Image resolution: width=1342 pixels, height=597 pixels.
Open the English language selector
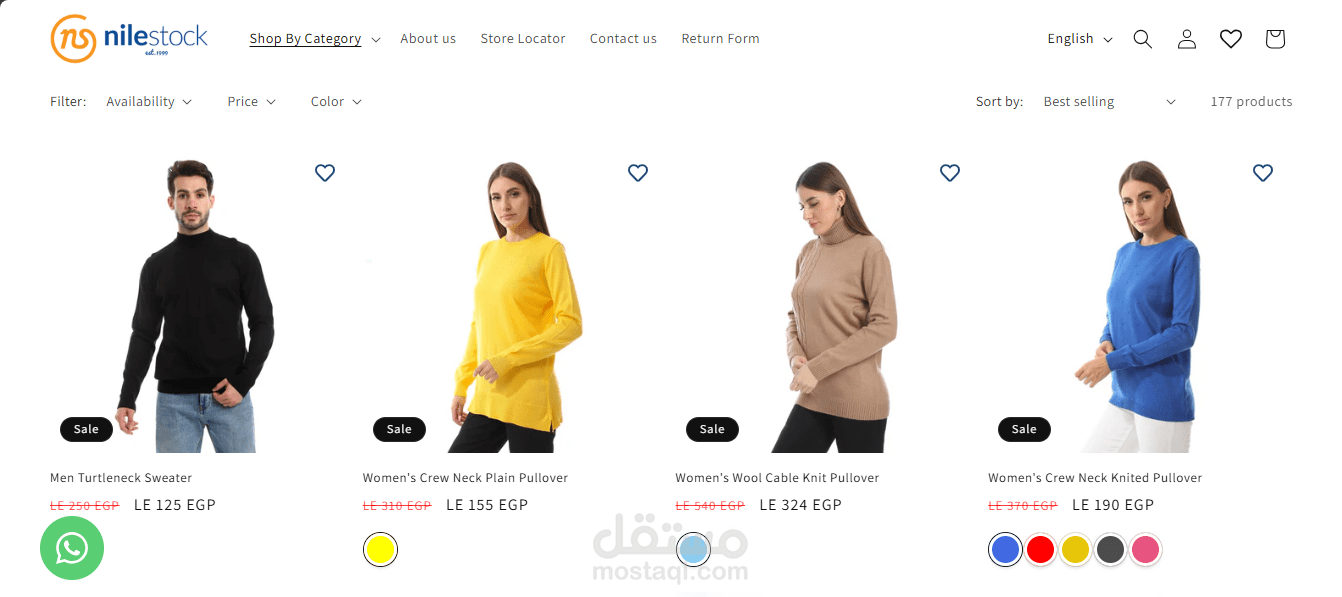[1080, 39]
